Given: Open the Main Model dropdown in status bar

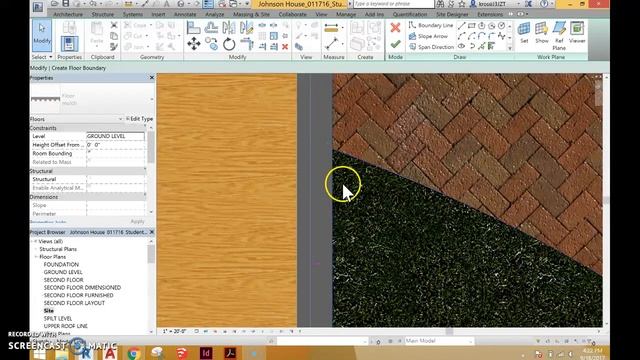Looking at the screenshot, I should 470,341.
